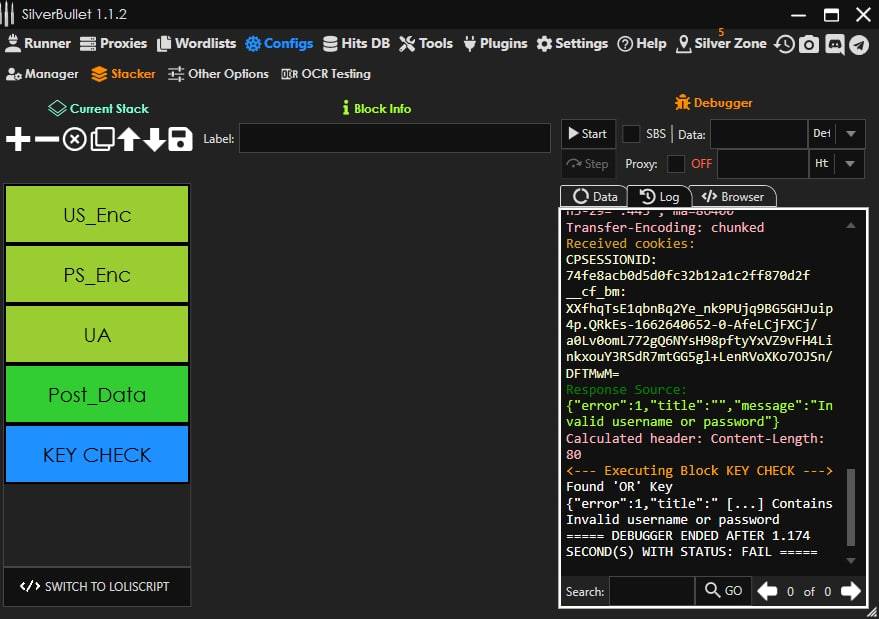This screenshot has height=619, width=879.
Task: Click the camera screenshot icon in top bar
Action: pos(809,44)
